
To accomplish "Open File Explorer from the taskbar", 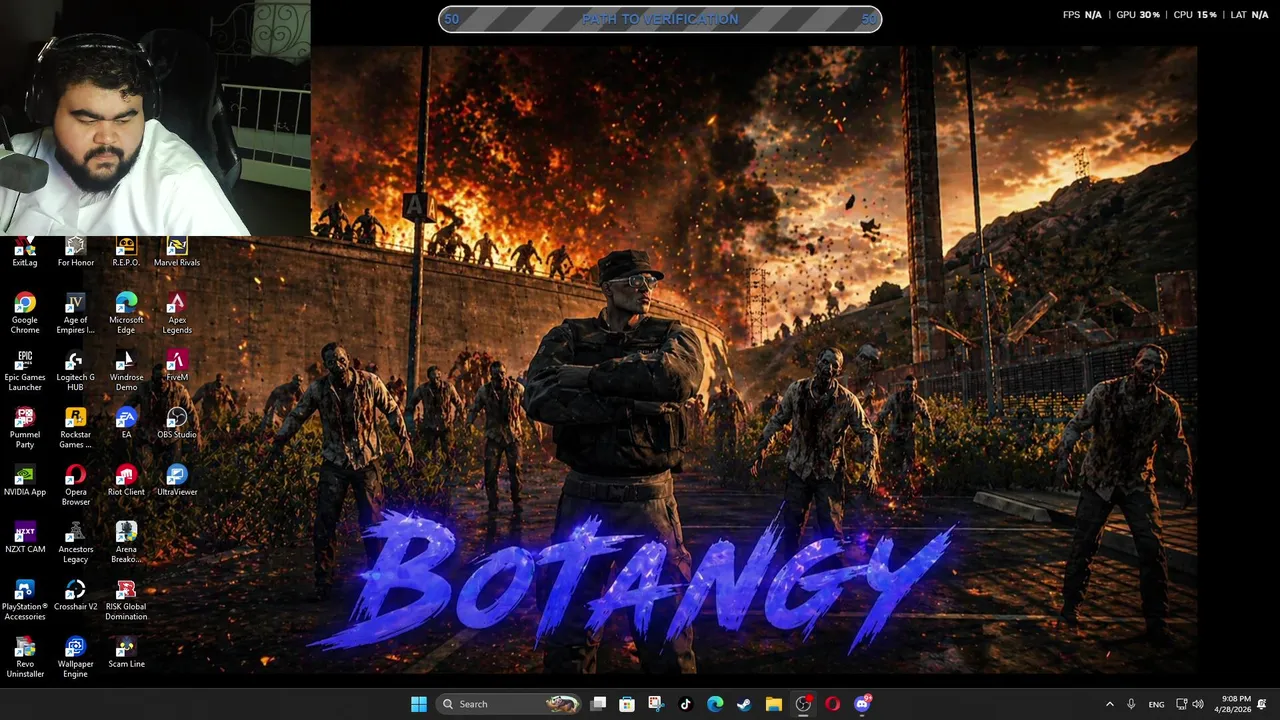I will coord(773,704).
